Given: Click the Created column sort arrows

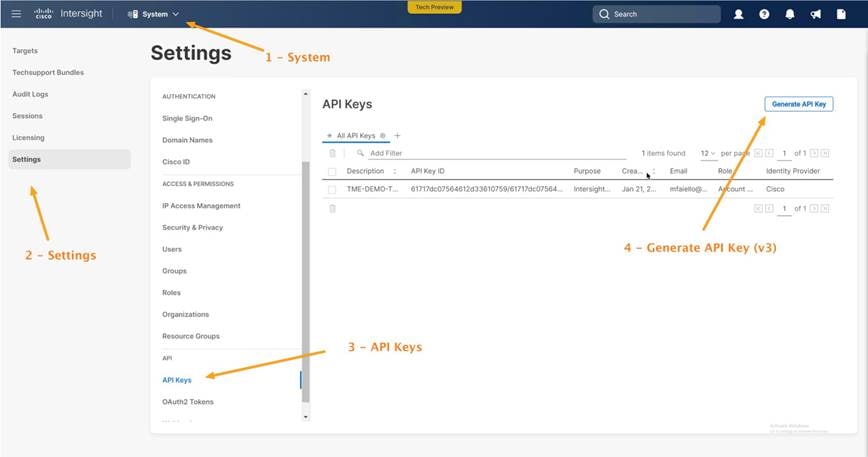Looking at the screenshot, I should 654,172.
